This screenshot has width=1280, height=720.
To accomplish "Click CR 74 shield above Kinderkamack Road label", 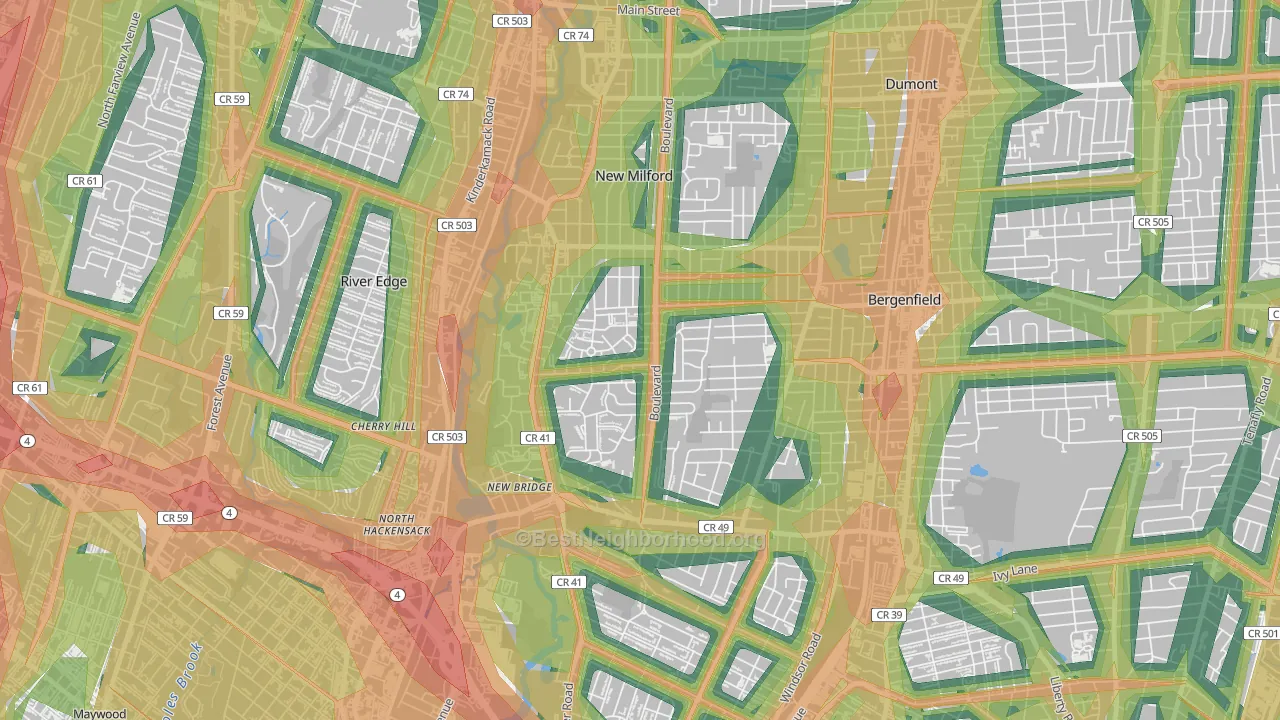I will tap(456, 95).
